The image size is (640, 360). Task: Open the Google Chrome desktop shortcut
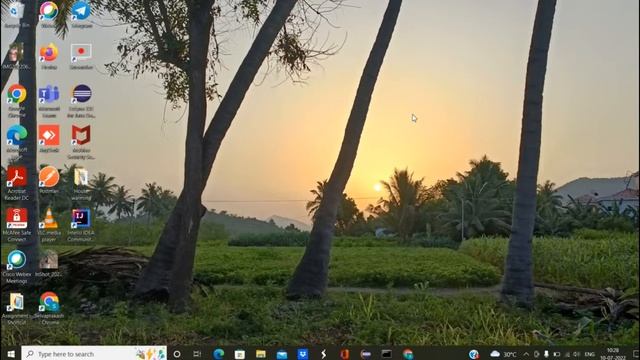point(16,100)
